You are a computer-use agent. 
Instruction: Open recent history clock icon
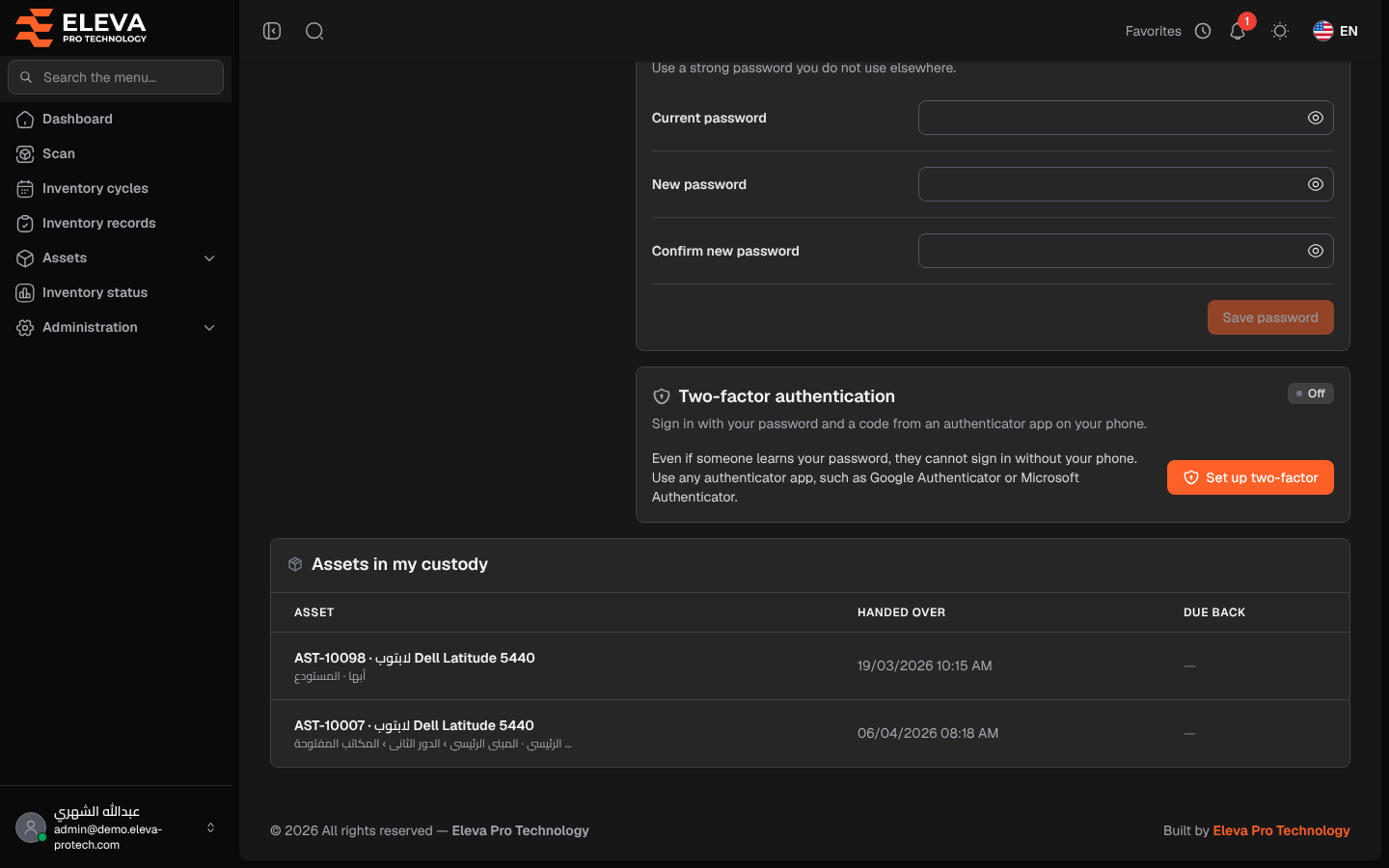coord(1203,31)
